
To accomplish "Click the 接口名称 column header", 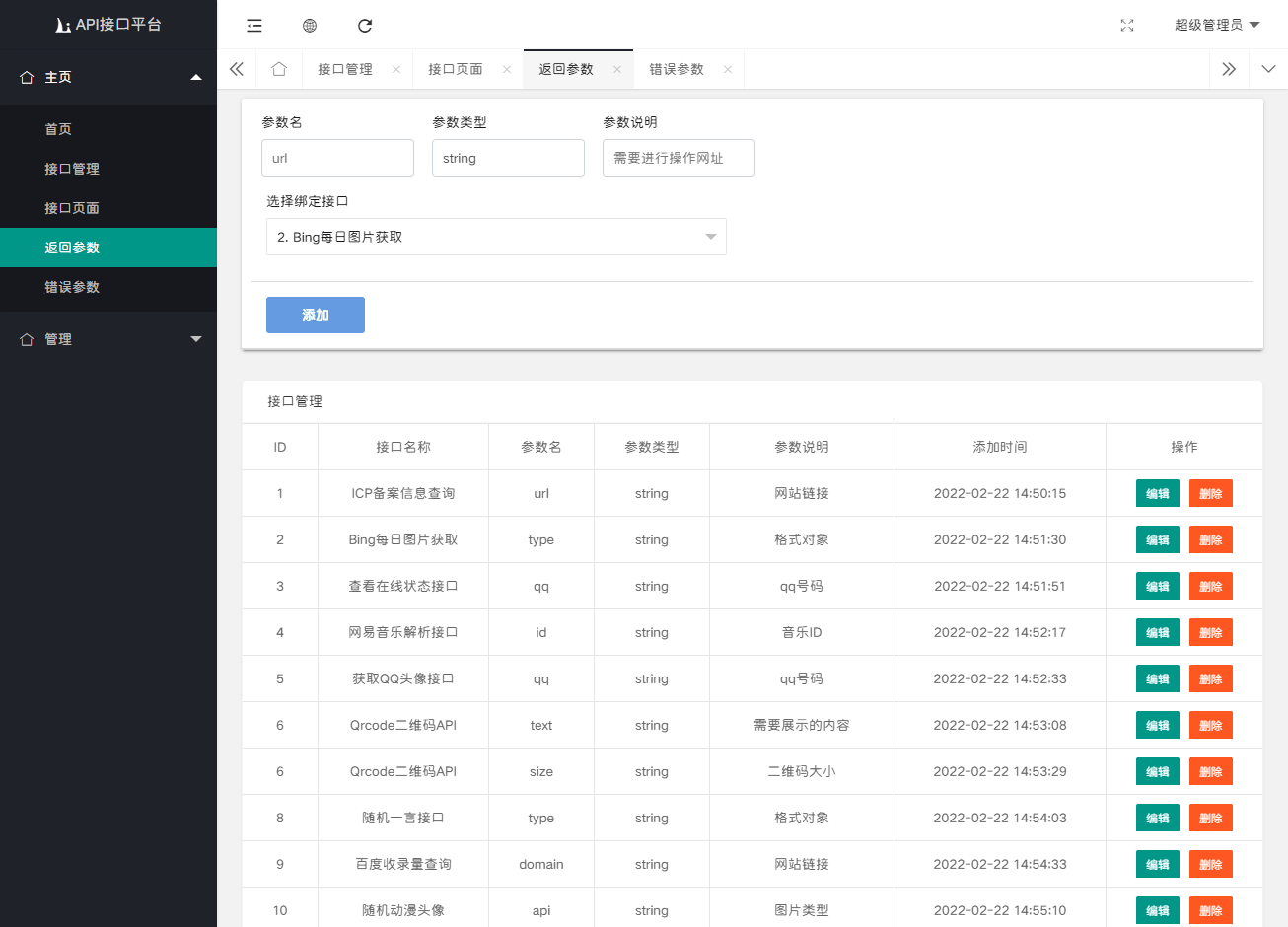I will pos(403,447).
